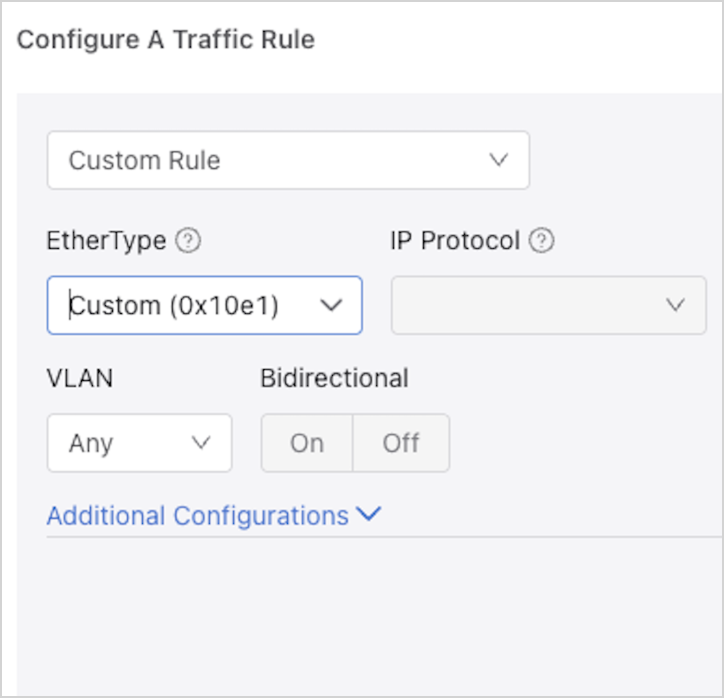This screenshot has height=698, width=724.
Task: Open the VLAN dropdown showing Any
Action: [139, 442]
